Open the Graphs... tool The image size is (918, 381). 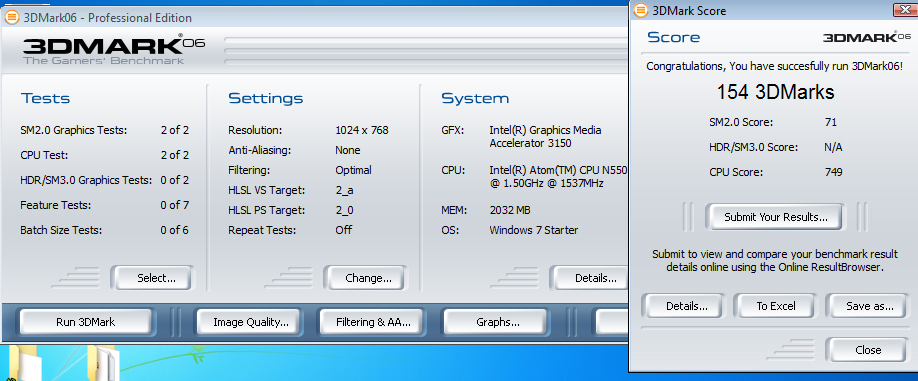(495, 322)
